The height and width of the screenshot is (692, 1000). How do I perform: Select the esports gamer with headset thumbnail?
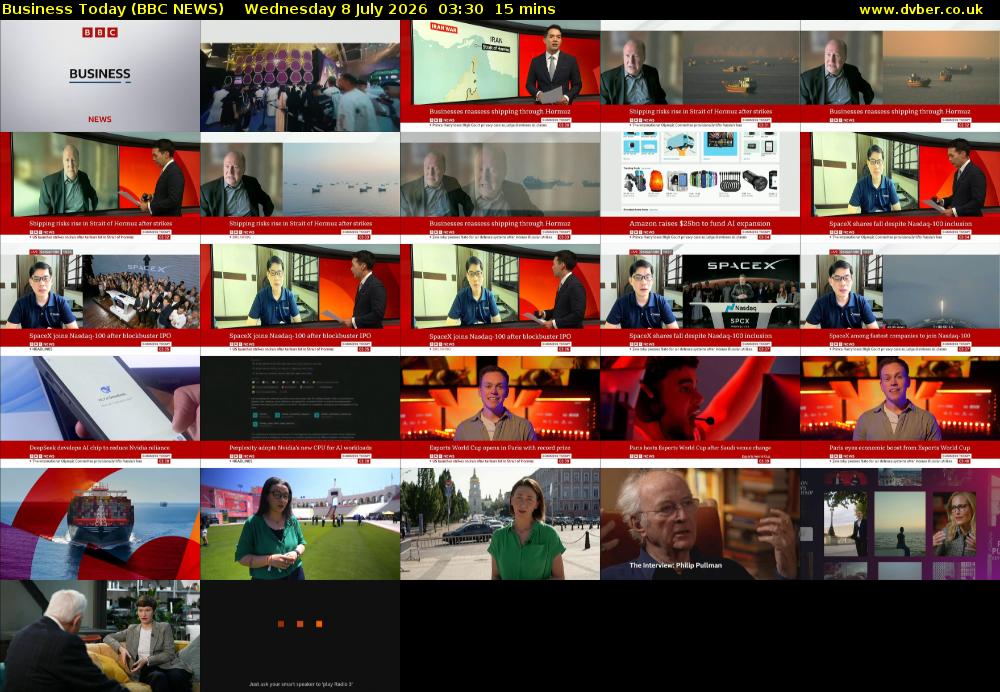(700, 412)
